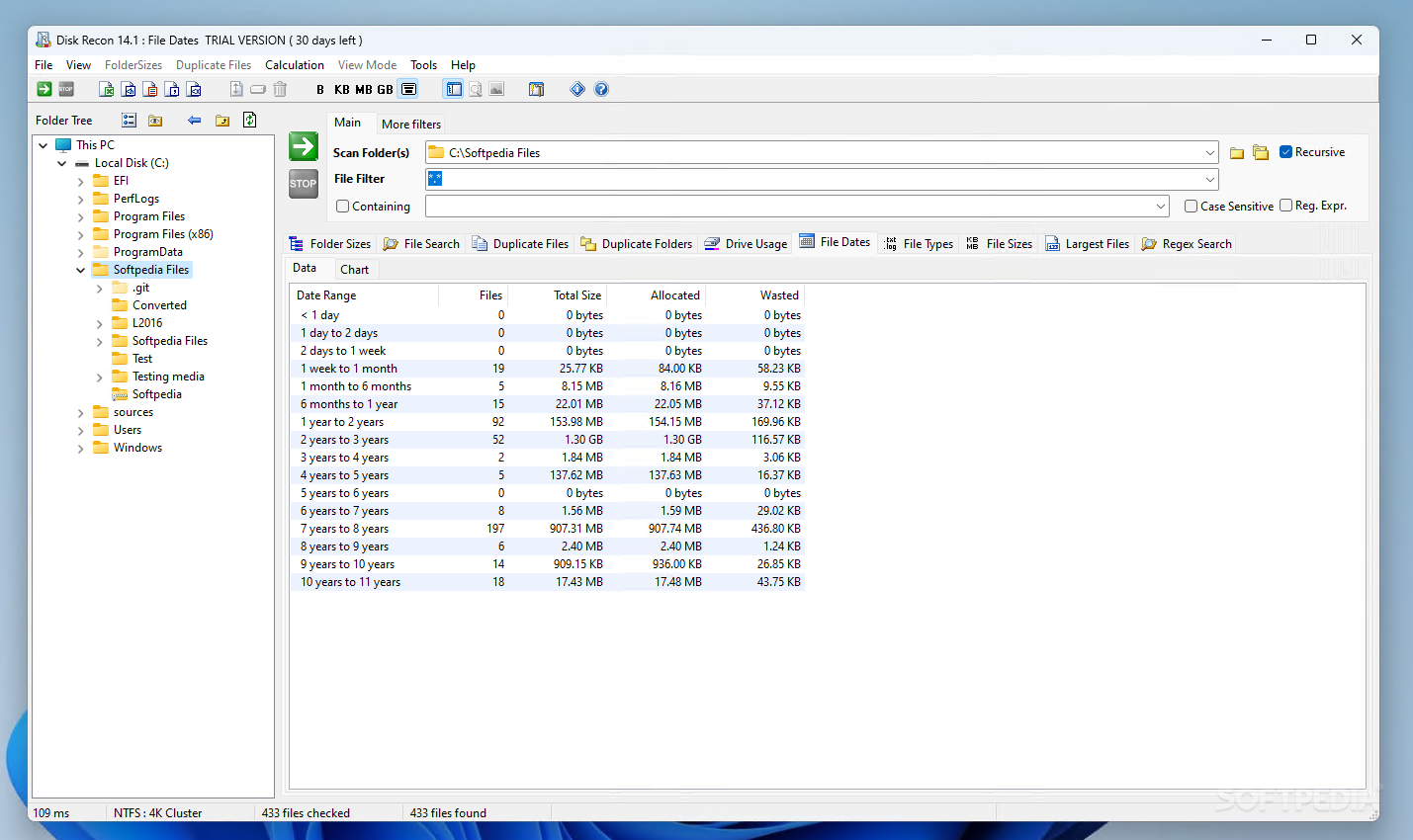Click the multiple folders picker icon
1413x840 pixels.
click(x=1261, y=152)
